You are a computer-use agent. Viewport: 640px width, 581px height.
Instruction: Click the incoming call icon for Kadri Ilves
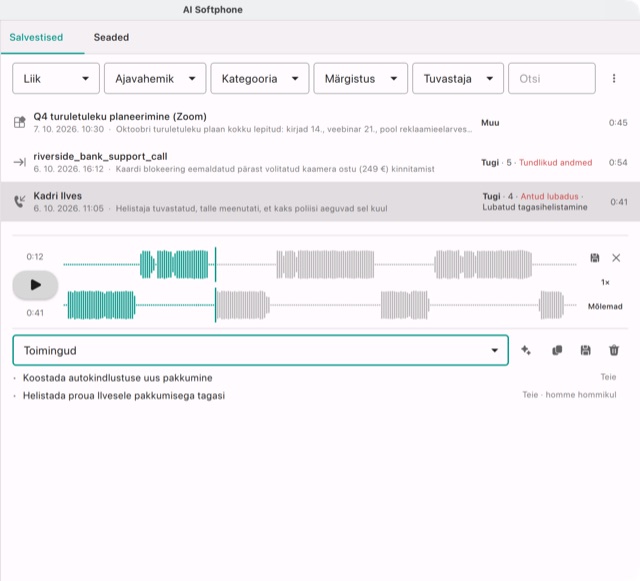pos(20,201)
